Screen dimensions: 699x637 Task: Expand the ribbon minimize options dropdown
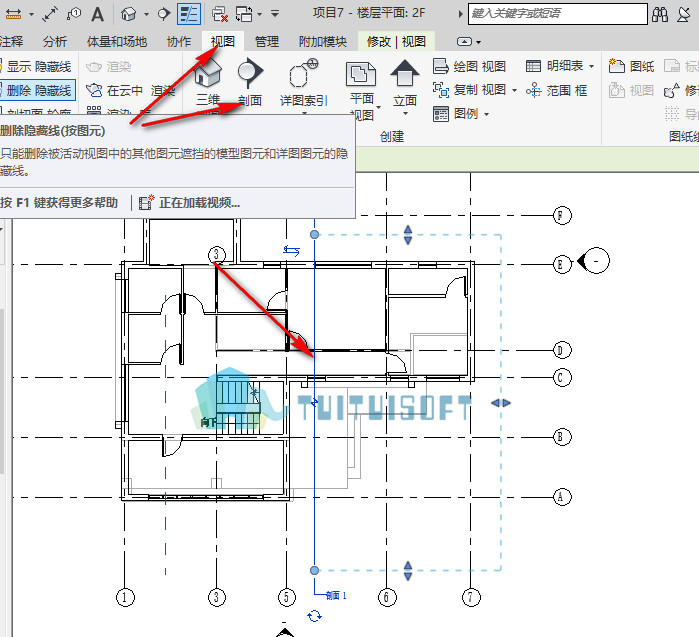pos(478,42)
